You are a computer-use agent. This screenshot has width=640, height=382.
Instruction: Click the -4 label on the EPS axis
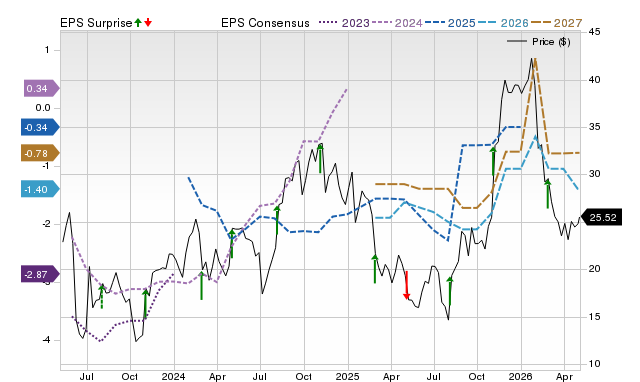(46, 340)
